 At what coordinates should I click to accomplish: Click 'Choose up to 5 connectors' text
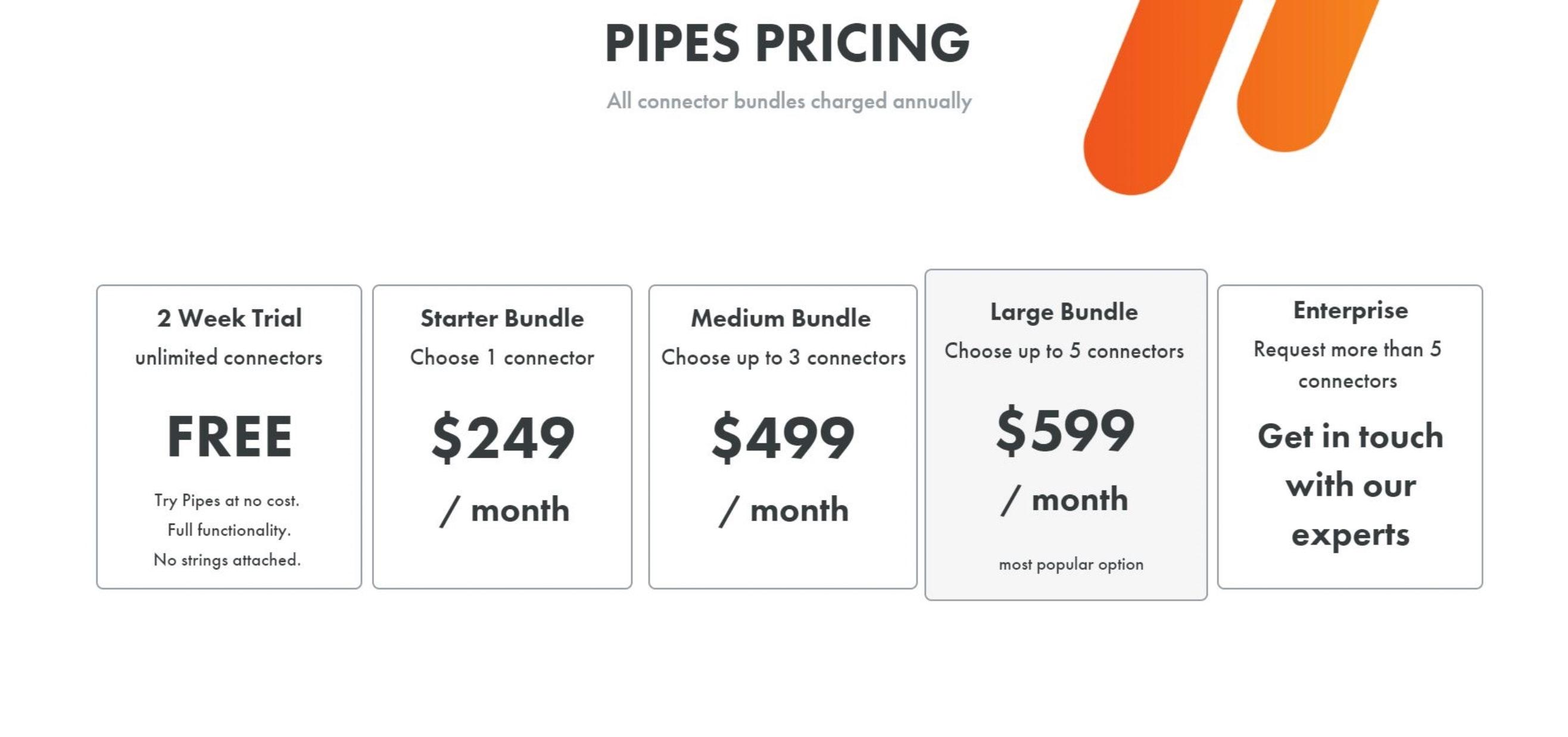point(1064,351)
